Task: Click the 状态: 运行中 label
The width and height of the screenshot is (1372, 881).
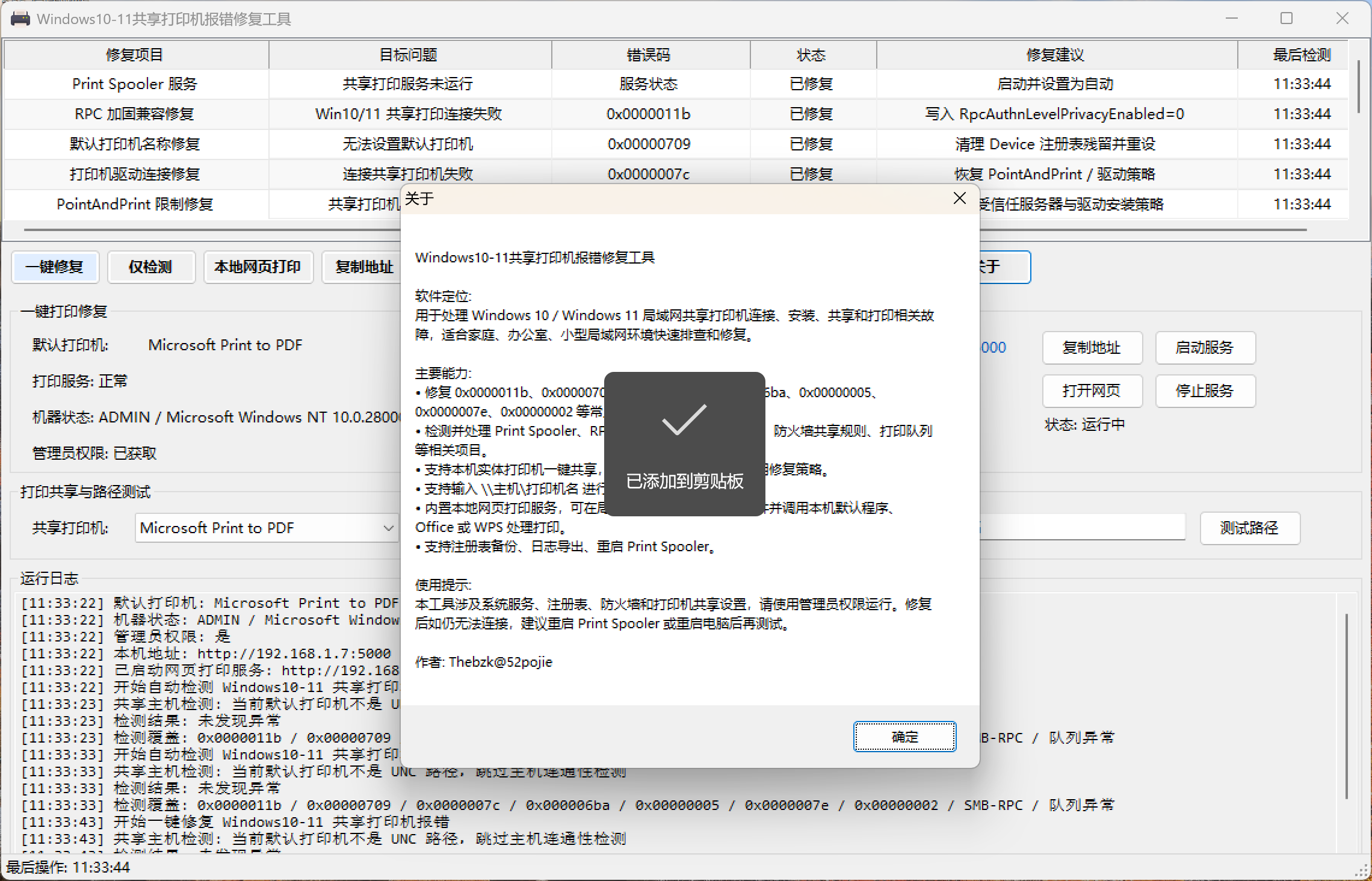Action: [x=1084, y=425]
